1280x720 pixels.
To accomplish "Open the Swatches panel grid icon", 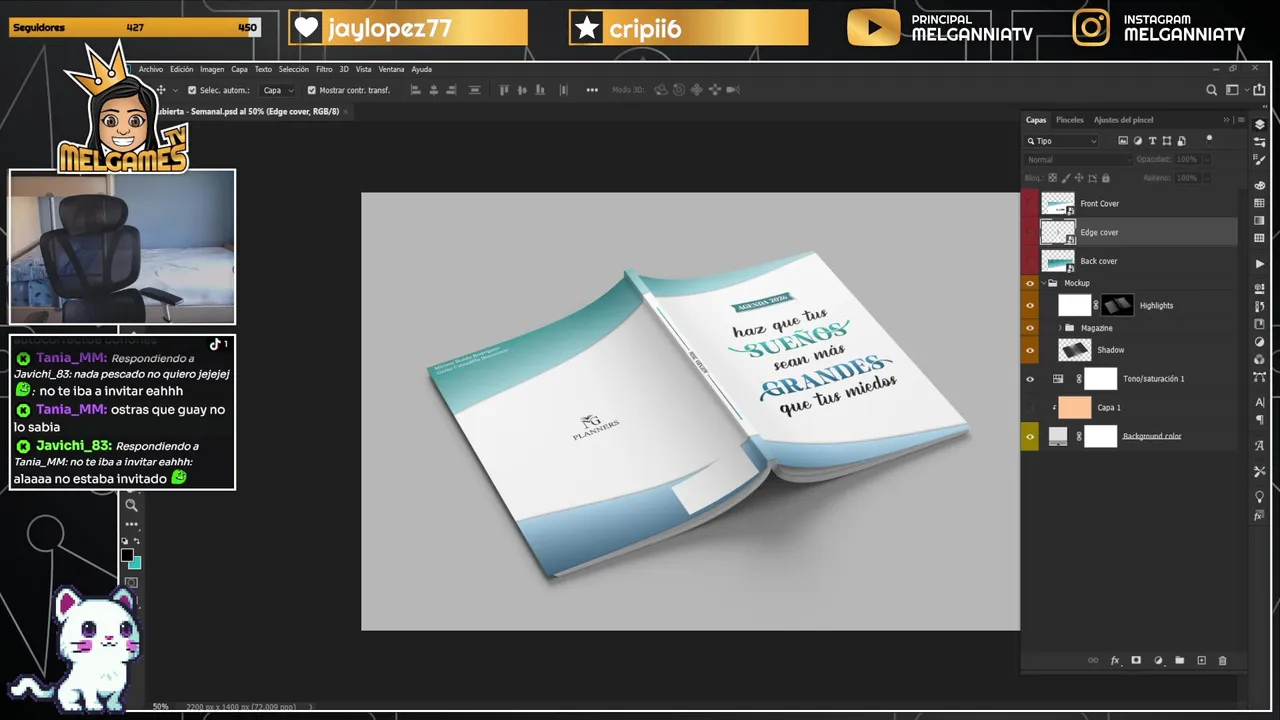I will pyautogui.click(x=1260, y=203).
